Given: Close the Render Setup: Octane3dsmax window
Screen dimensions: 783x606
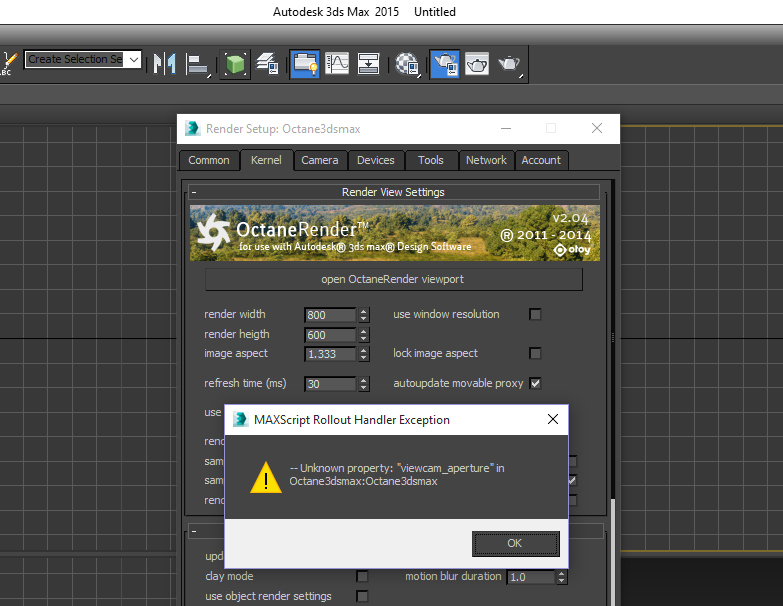Looking at the screenshot, I should 597,128.
